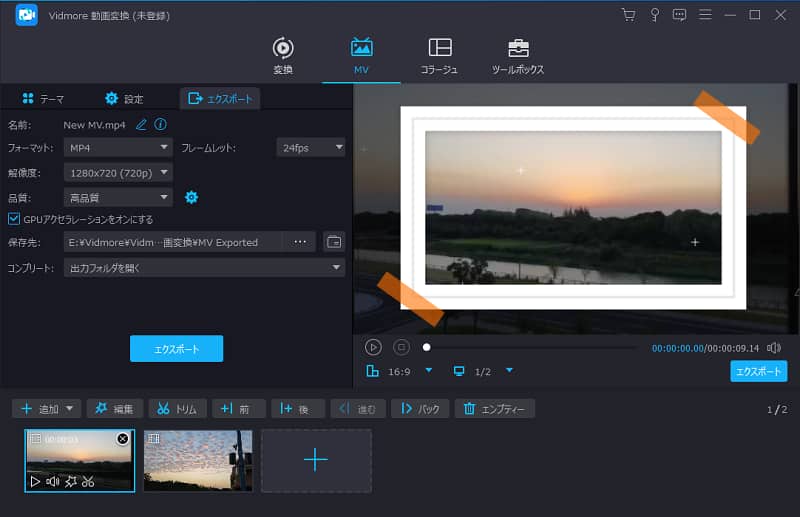Select the first sunset clip thumbnail
Image resolution: width=800 pixels, height=517 pixels.
tap(80, 461)
